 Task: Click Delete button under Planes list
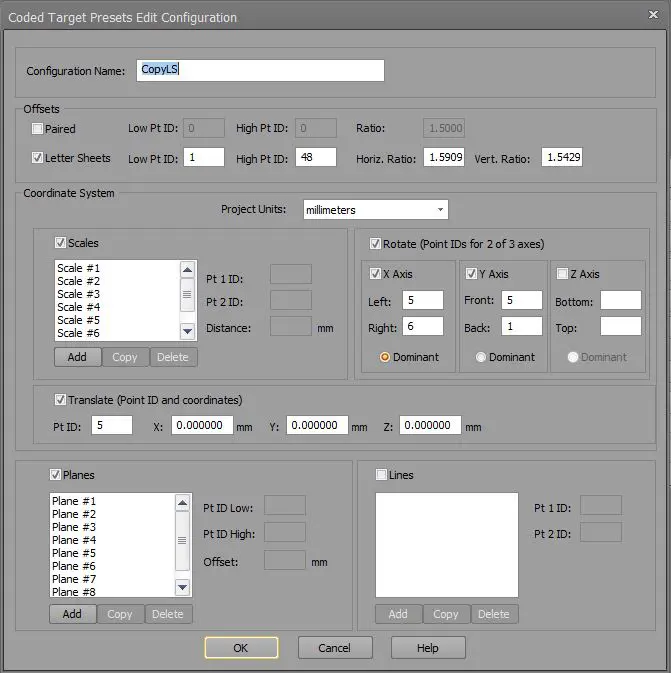click(168, 614)
